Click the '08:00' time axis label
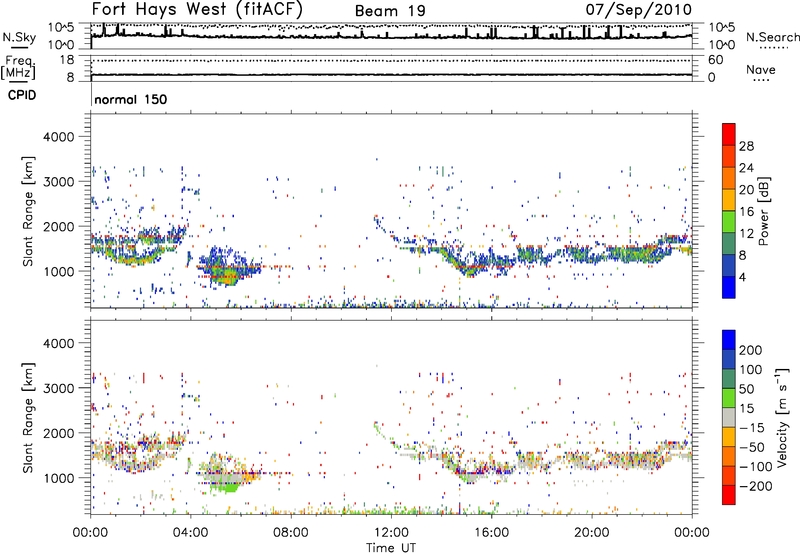Screen dimensions: 800x554 291,533
